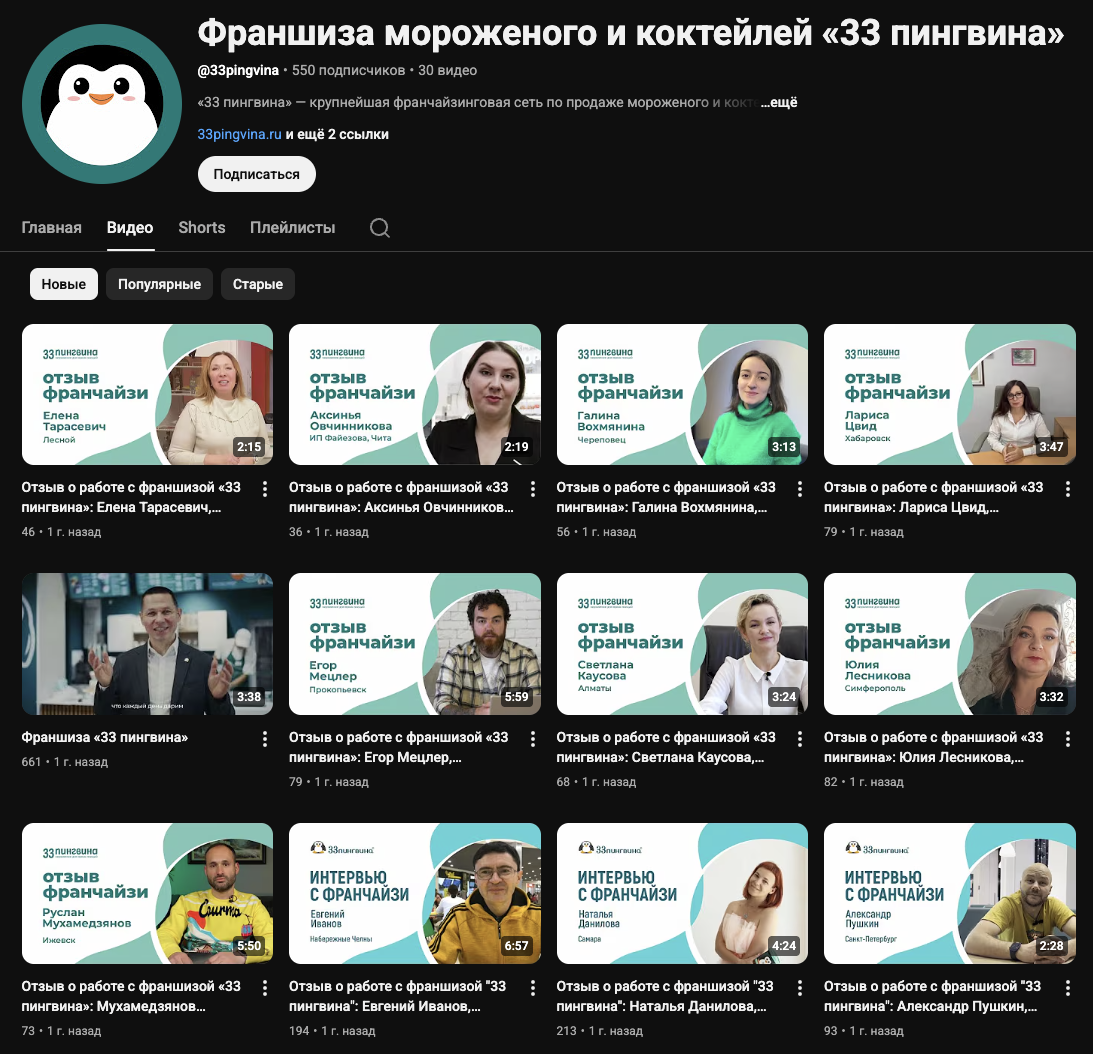Play Егор Мецлер review thumbnail

click(x=415, y=644)
